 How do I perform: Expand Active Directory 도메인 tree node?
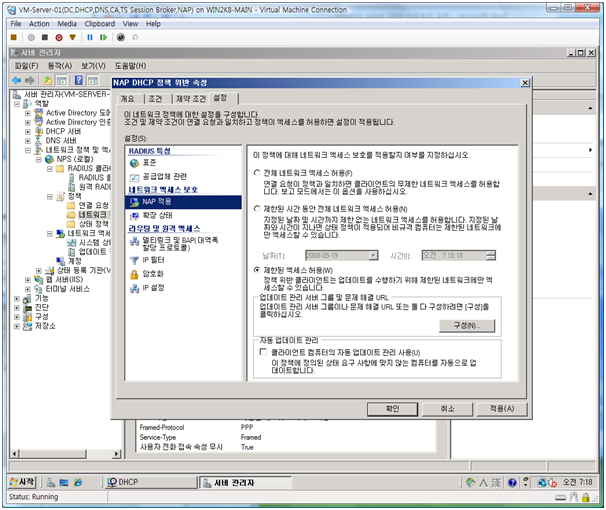(27, 113)
